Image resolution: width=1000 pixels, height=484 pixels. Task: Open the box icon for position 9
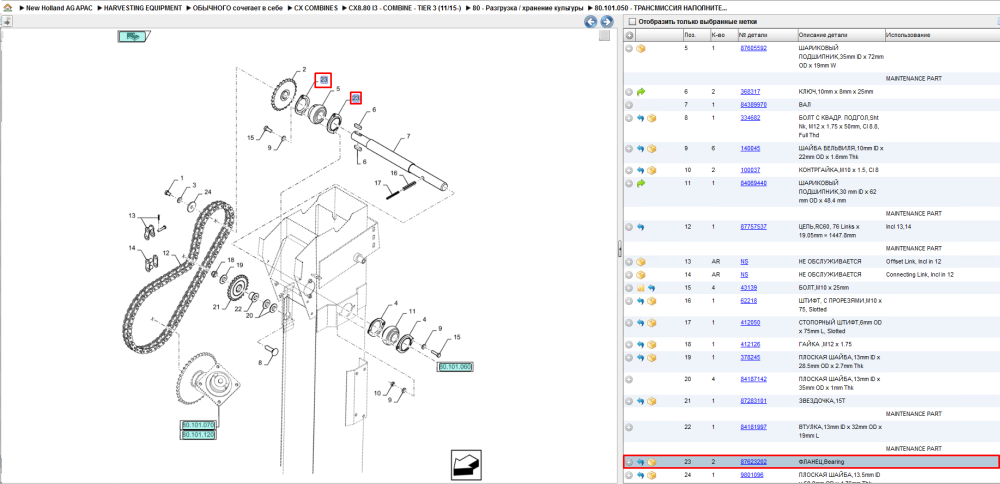[x=652, y=149]
